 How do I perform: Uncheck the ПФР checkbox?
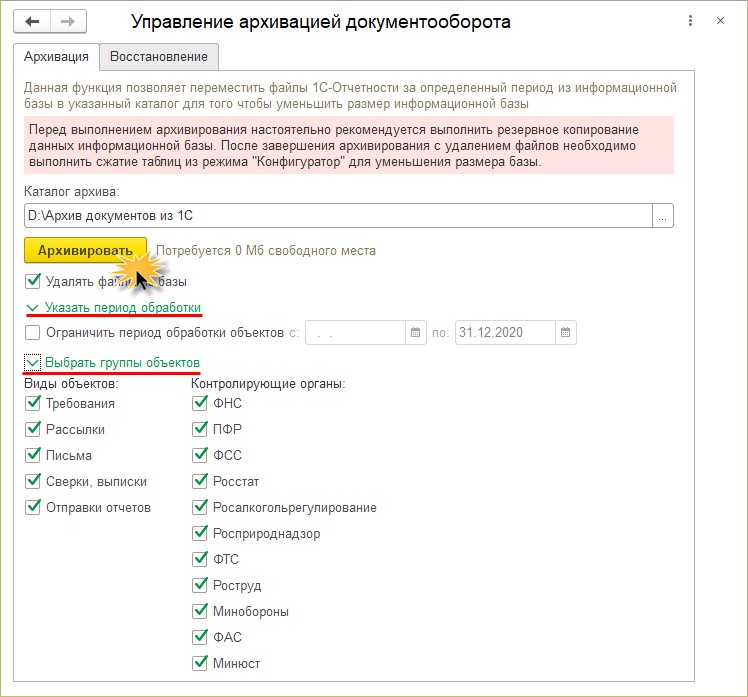pos(199,429)
